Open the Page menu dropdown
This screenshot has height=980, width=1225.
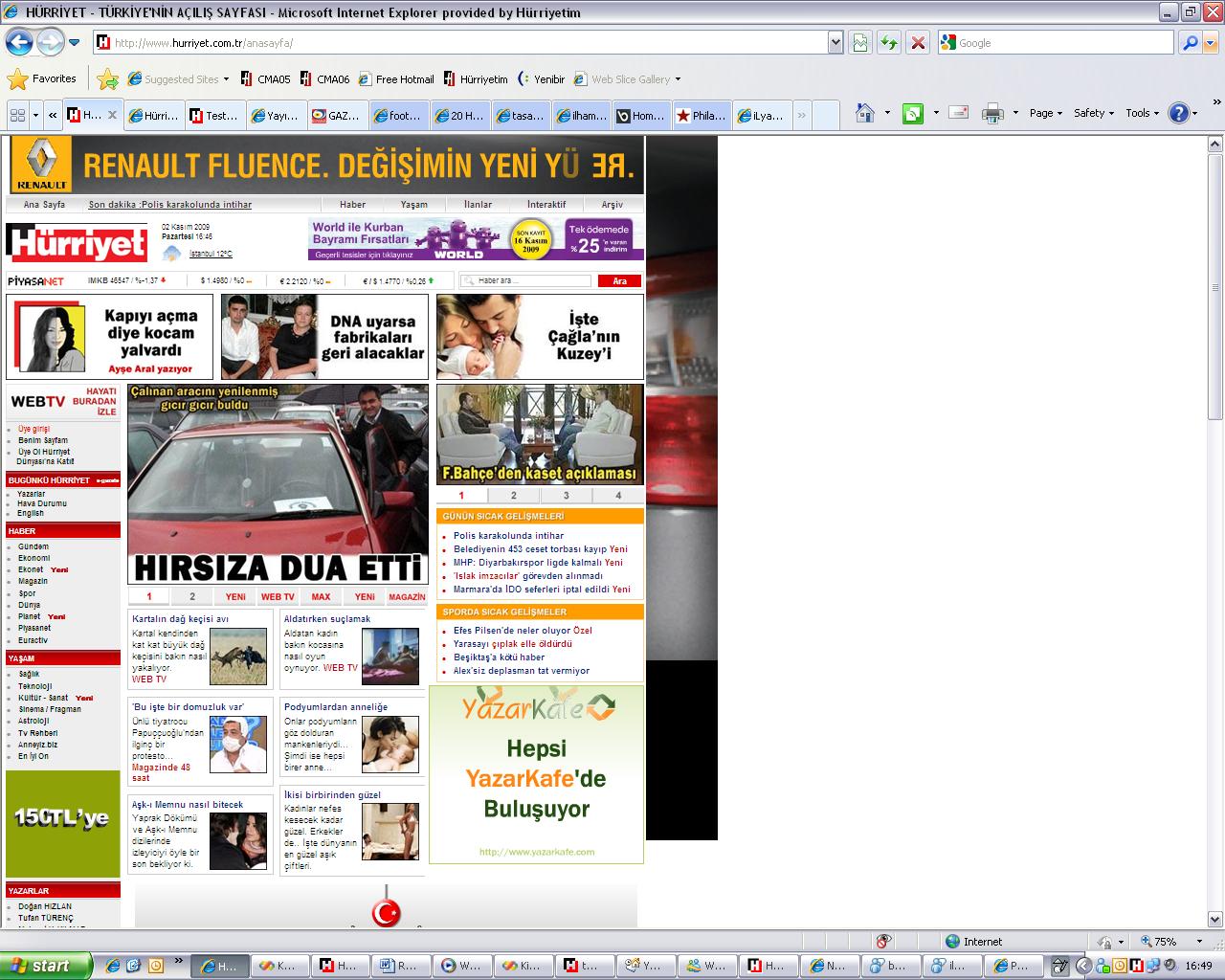(x=1046, y=113)
